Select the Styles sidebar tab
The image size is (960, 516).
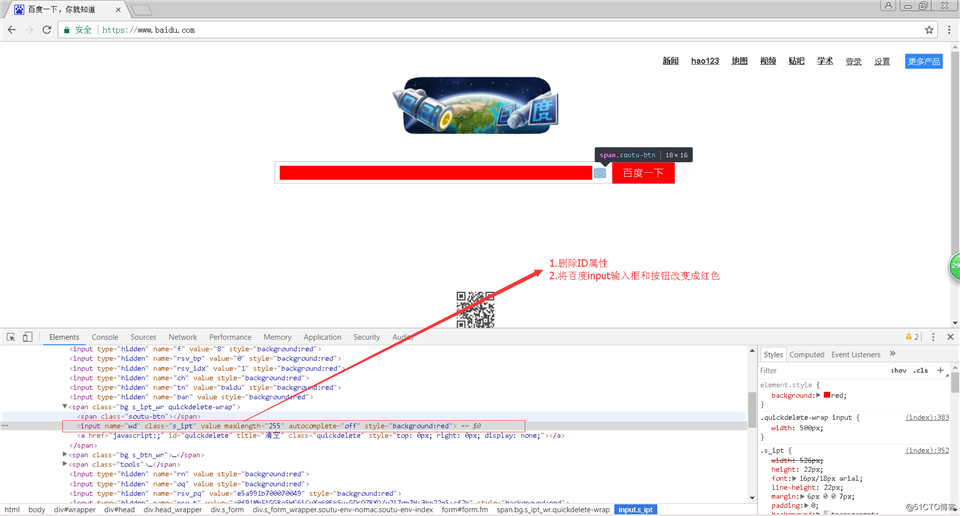click(773, 354)
